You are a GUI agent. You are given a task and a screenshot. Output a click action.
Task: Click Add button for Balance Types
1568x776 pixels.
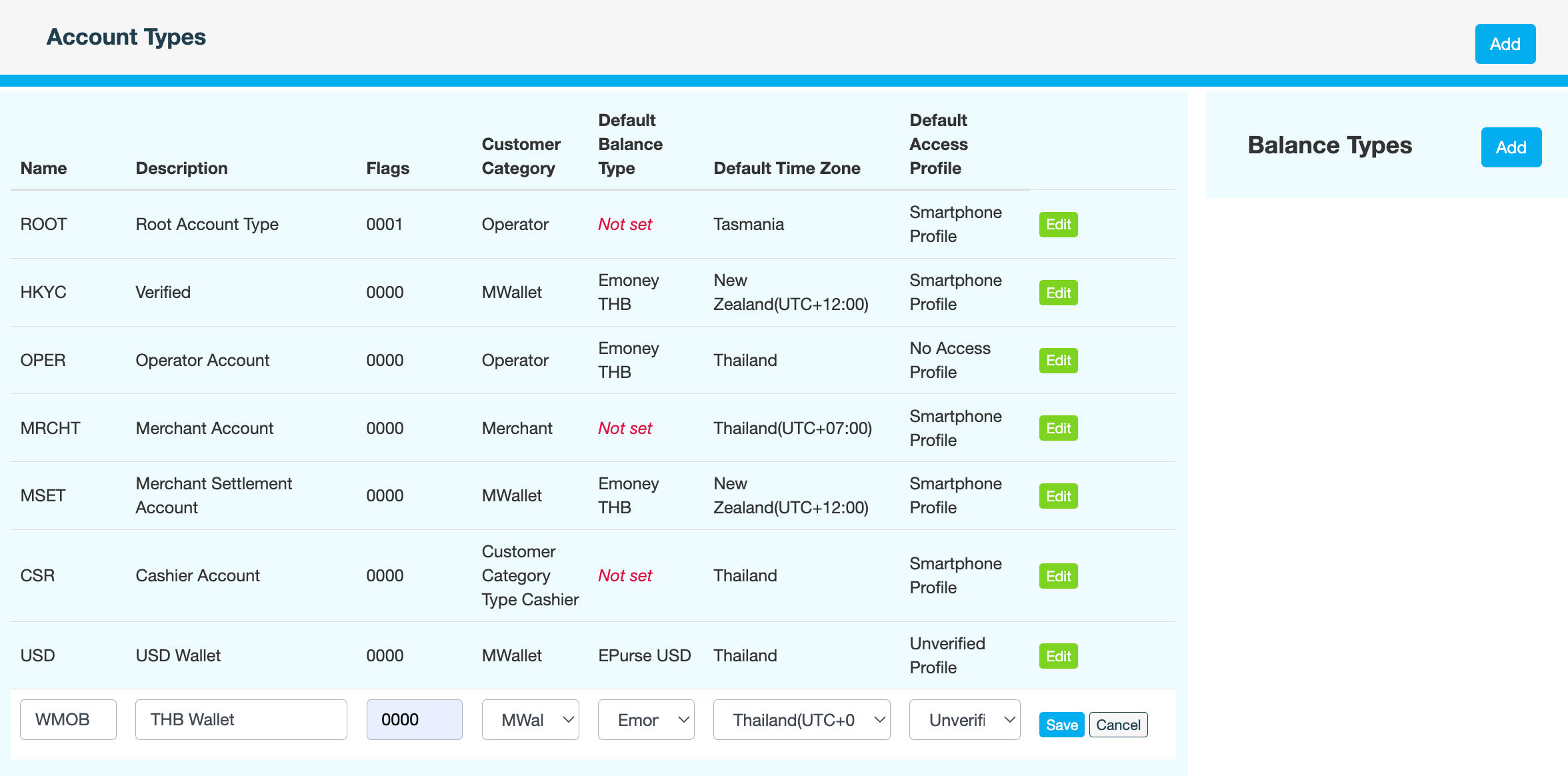[1511, 147]
